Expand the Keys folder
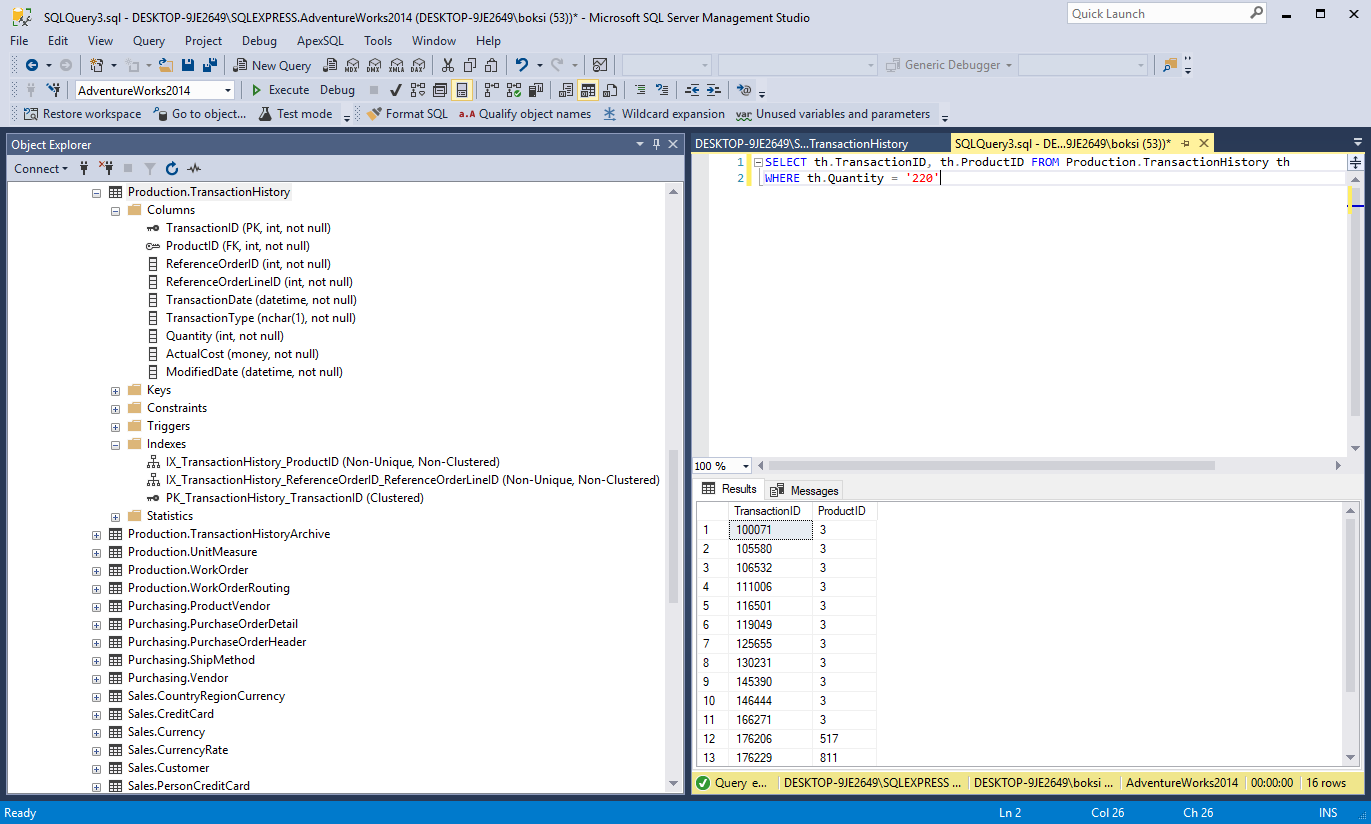This screenshot has width=1371, height=824. [116, 390]
